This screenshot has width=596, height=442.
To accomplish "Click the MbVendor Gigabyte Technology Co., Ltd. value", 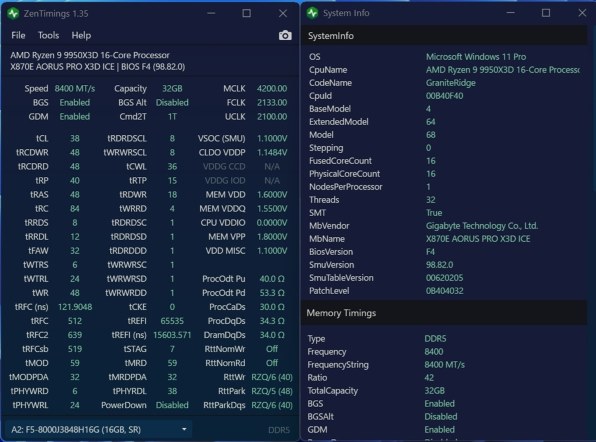I will [x=482, y=226].
